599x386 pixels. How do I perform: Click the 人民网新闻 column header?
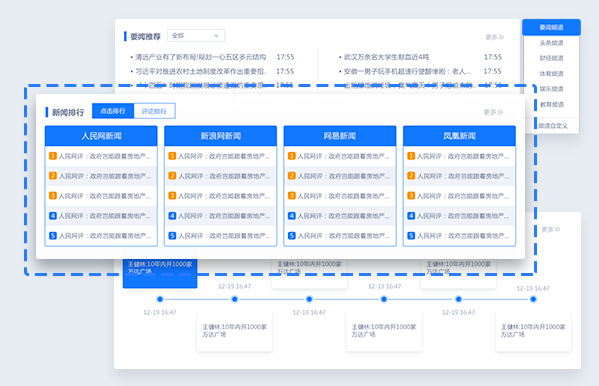pos(101,136)
